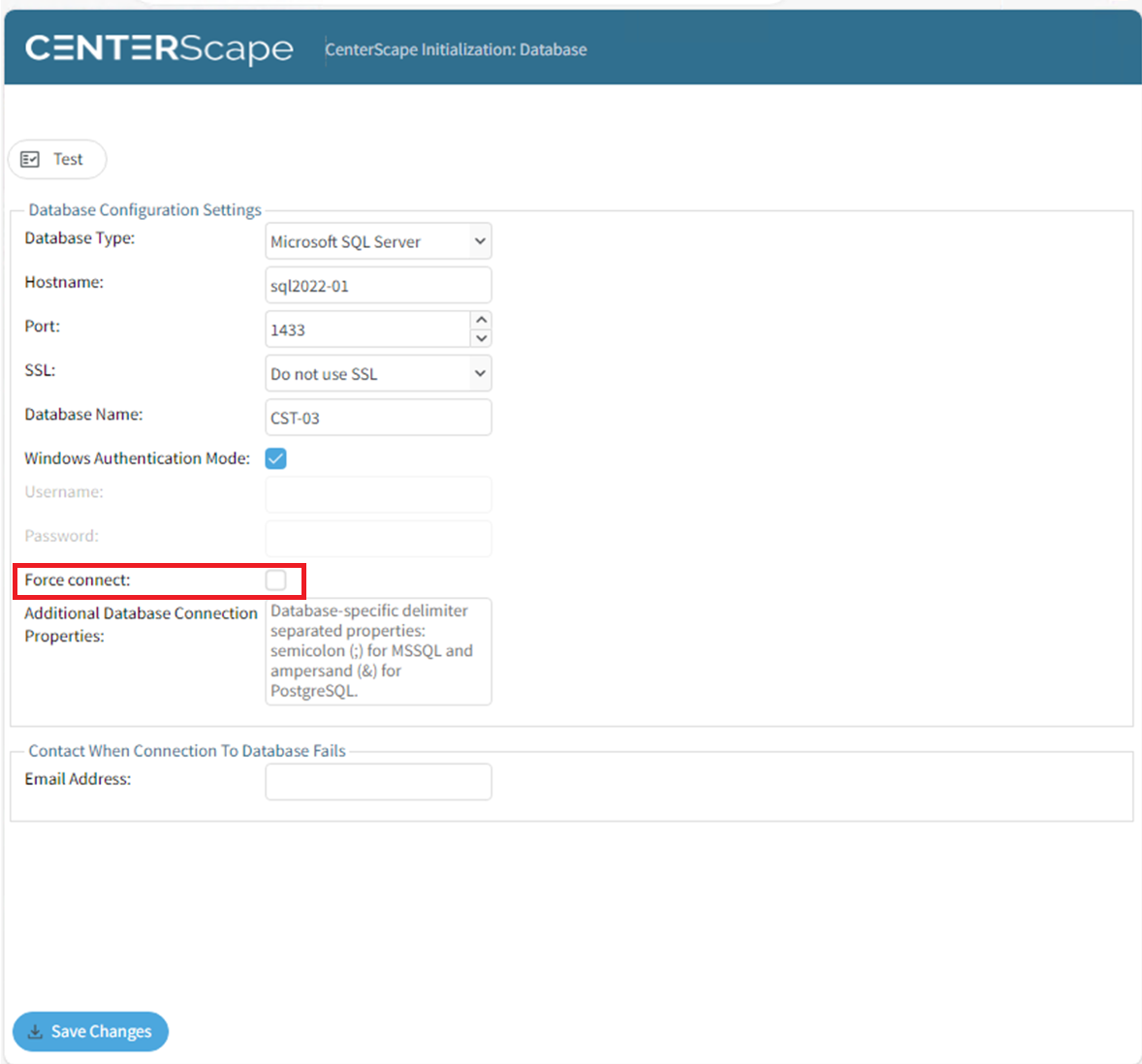Open the Database Type dropdown

tap(378, 241)
